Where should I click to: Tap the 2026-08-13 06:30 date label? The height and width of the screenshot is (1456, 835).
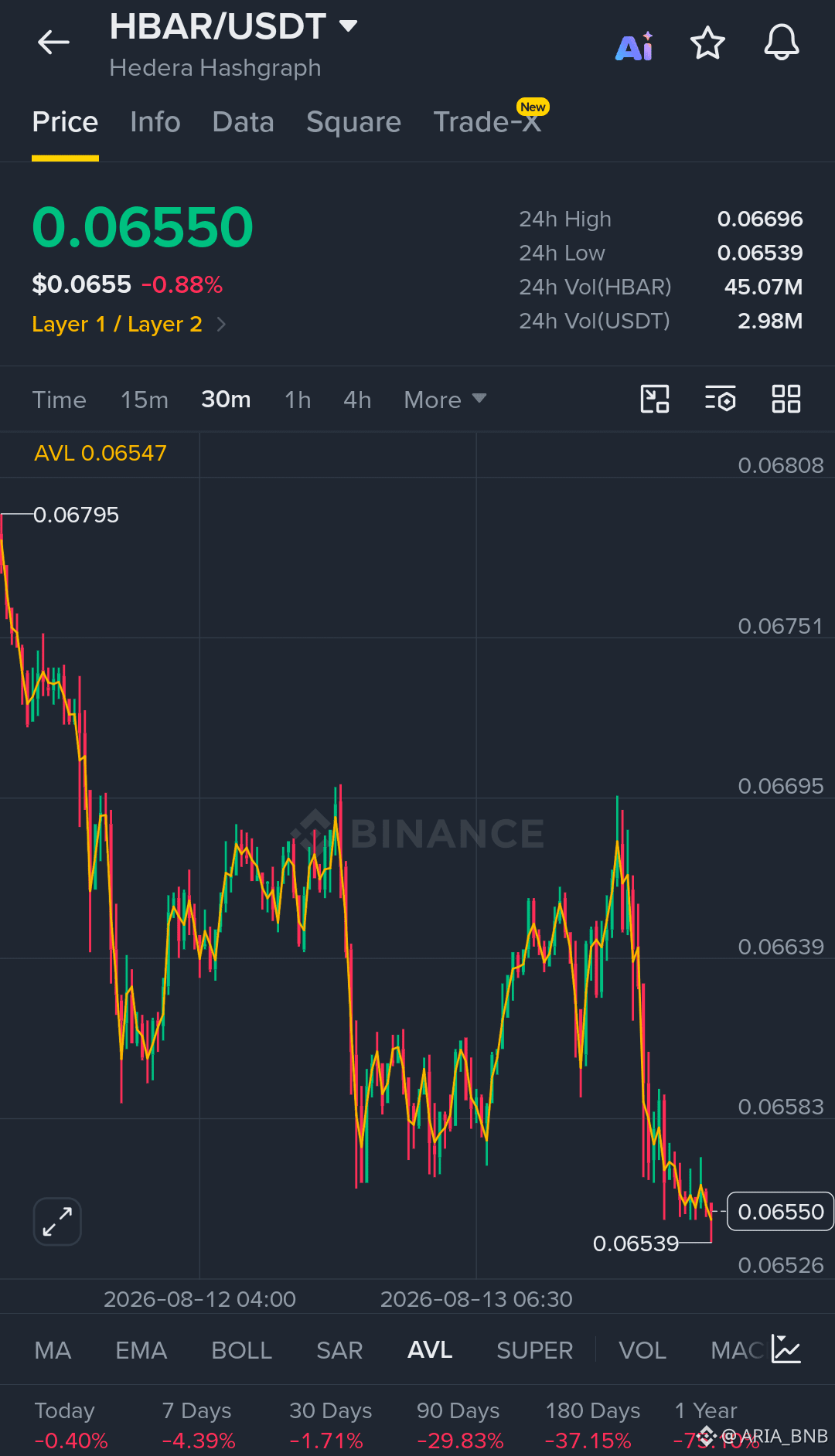[476, 1299]
